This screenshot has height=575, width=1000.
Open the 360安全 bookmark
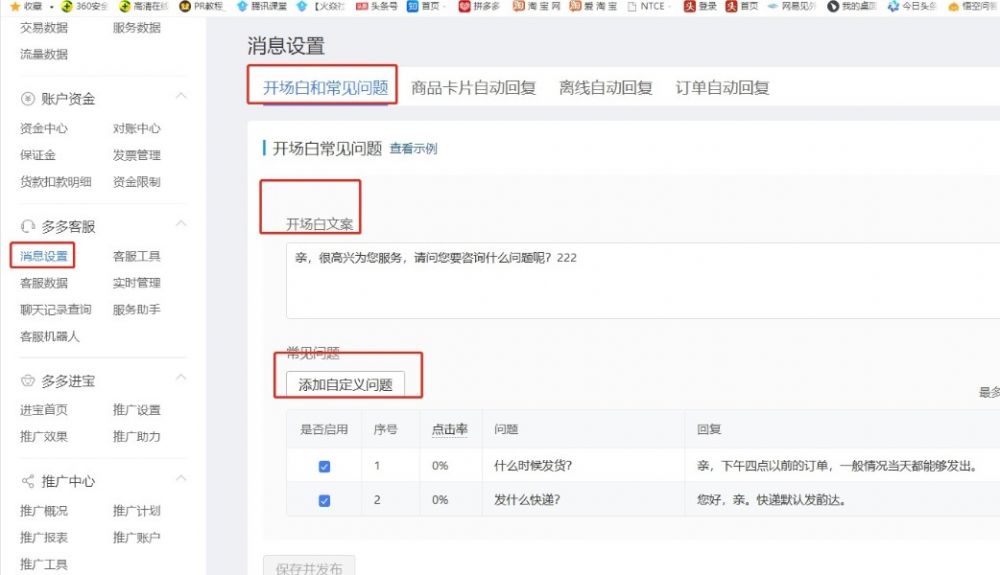(x=84, y=6)
